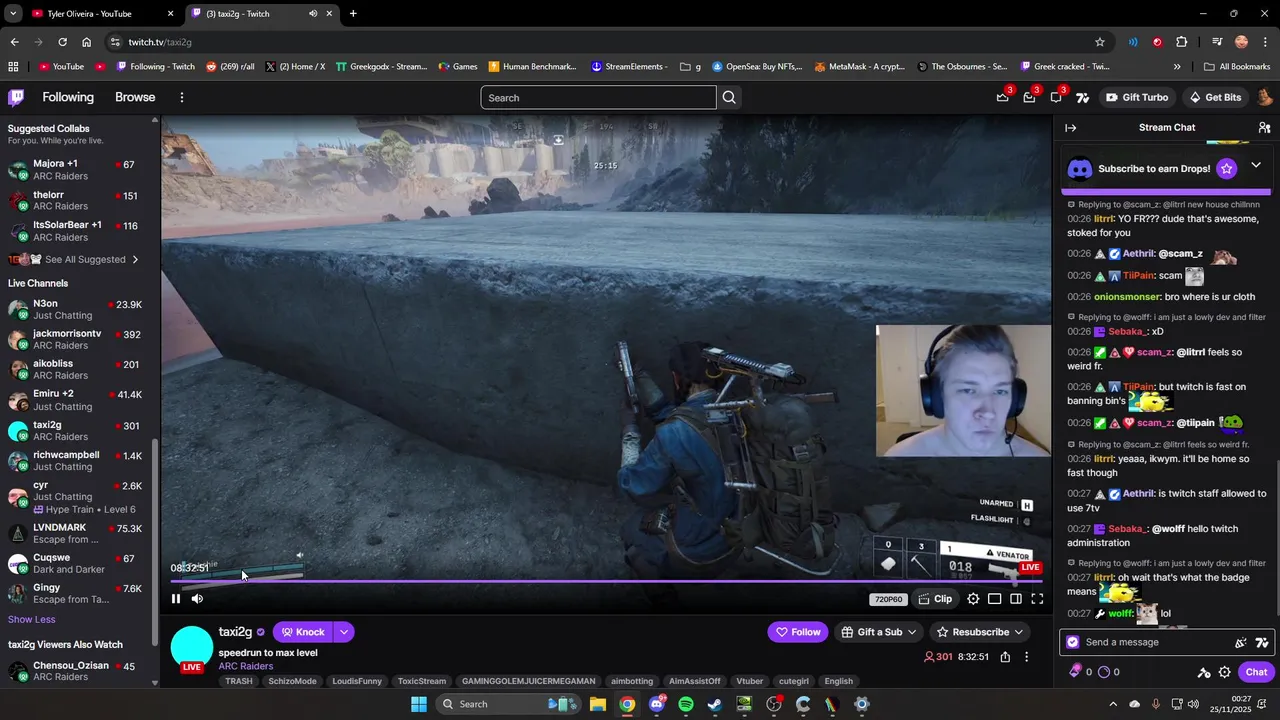This screenshot has height=720, width=1280.
Task: Click the cheer confetti icon in message box
Action: 1241,642
